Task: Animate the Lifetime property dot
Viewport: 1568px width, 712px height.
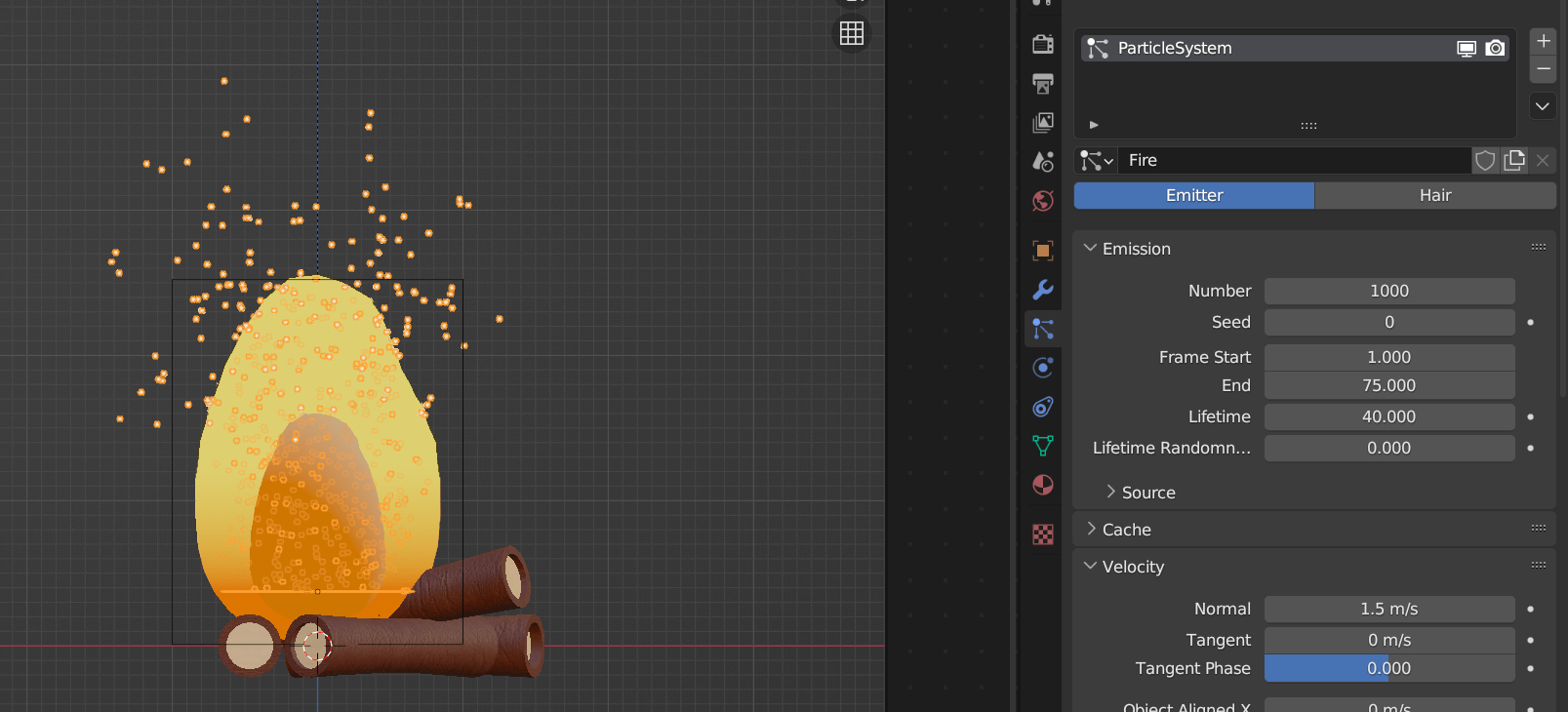Action: [x=1530, y=416]
